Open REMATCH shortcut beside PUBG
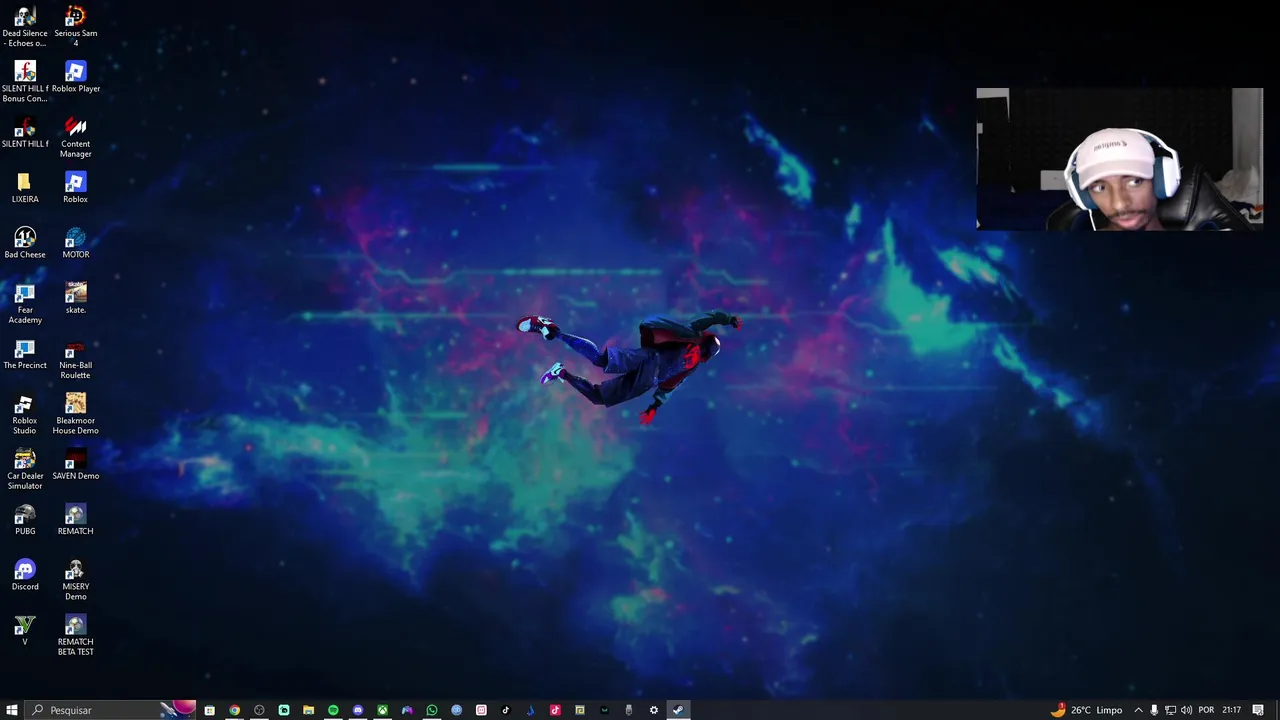This screenshot has height=720, width=1280. click(x=76, y=519)
